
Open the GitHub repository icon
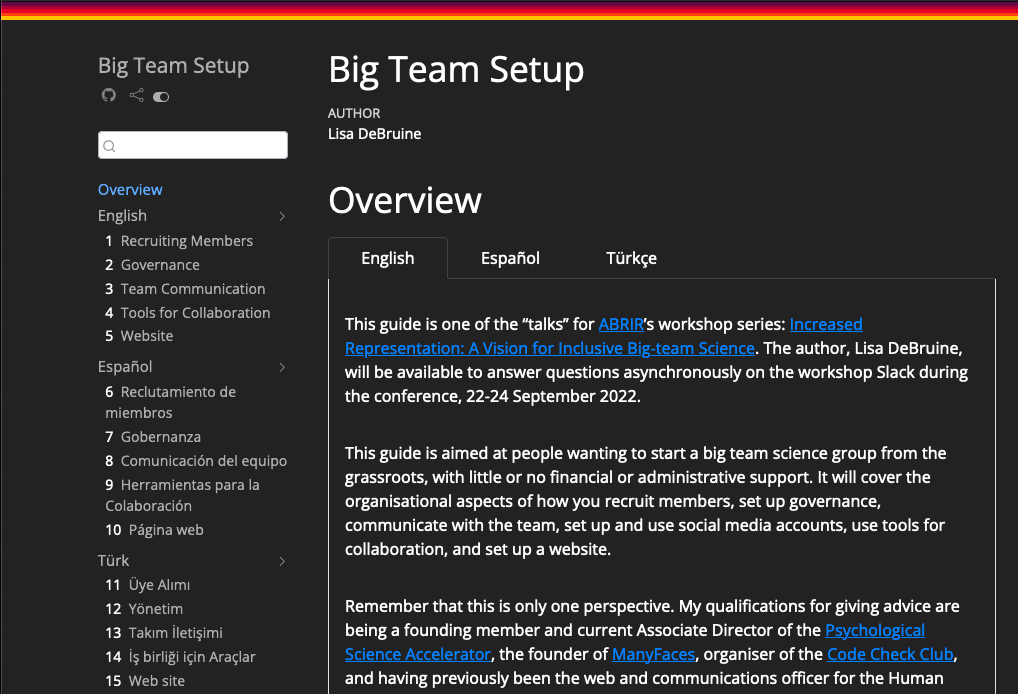pos(108,96)
